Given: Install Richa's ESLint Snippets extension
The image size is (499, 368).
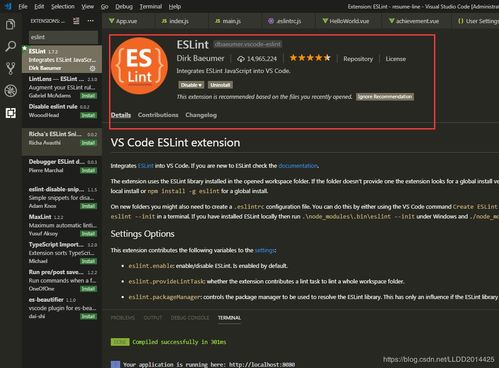Looking at the screenshot, I should click(x=88, y=143).
